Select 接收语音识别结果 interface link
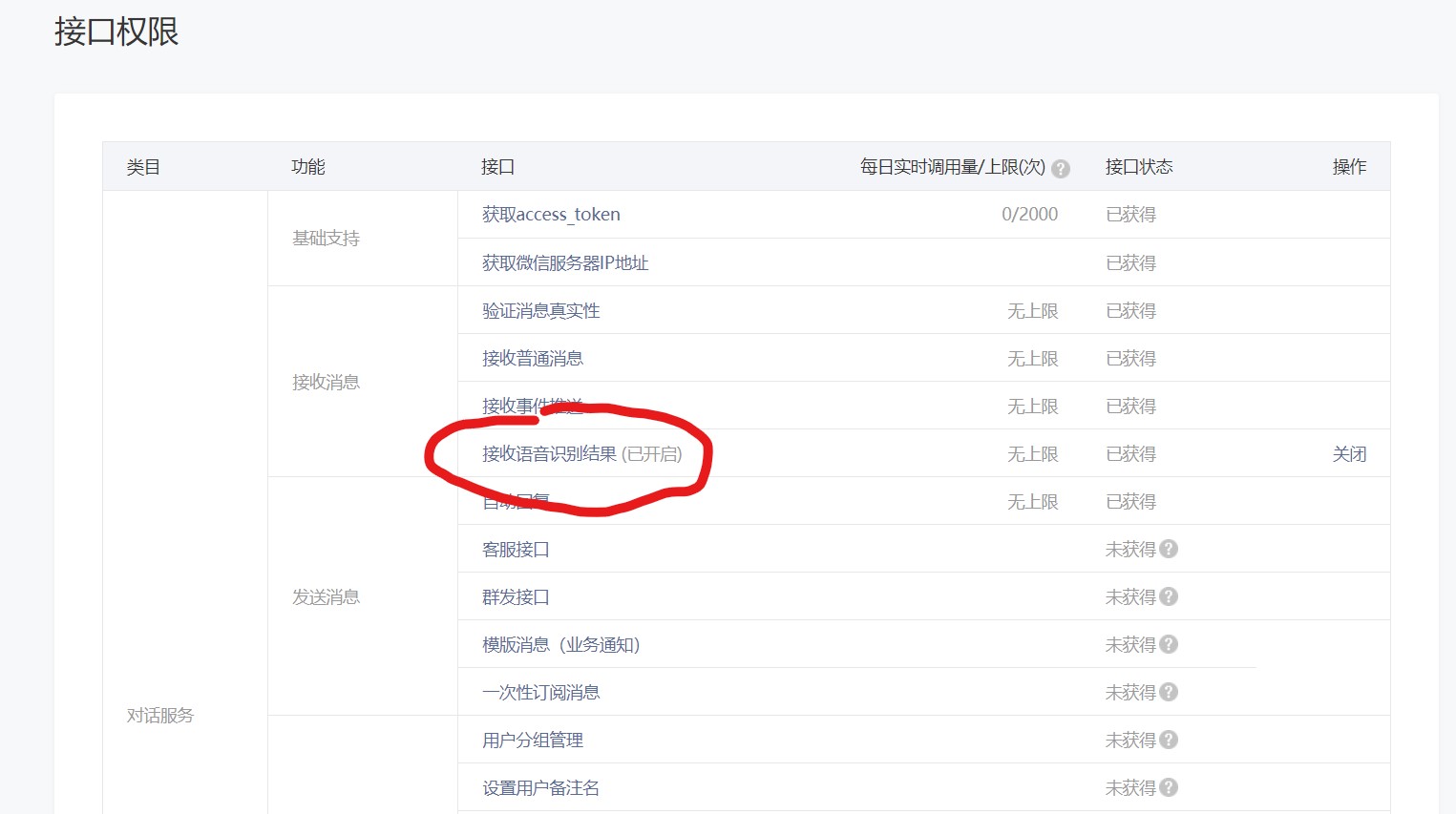The width and height of the screenshot is (1456, 814). point(549,454)
